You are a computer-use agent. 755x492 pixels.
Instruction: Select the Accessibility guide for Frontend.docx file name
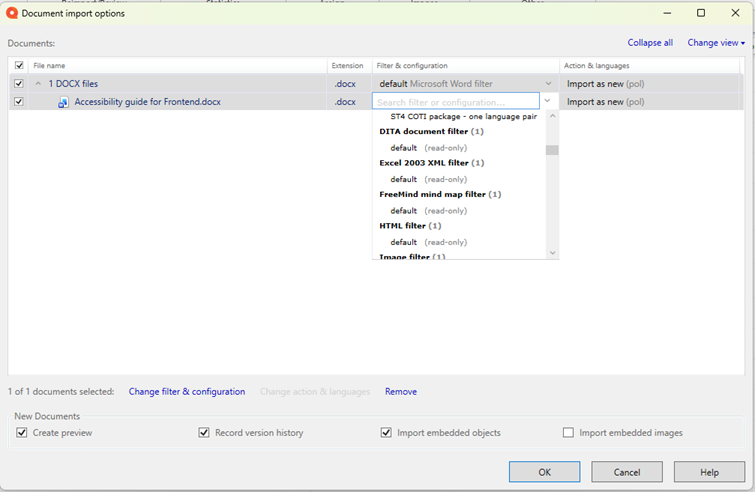point(147,102)
